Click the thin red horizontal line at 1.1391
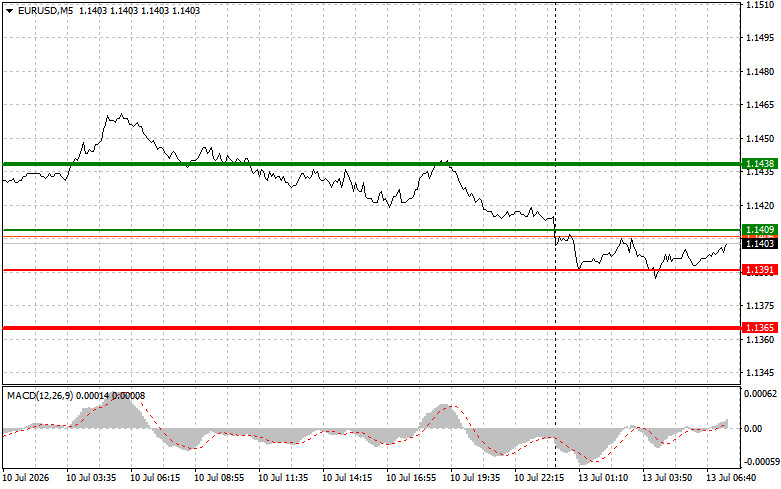This screenshot has height=489, width=781. (372, 270)
